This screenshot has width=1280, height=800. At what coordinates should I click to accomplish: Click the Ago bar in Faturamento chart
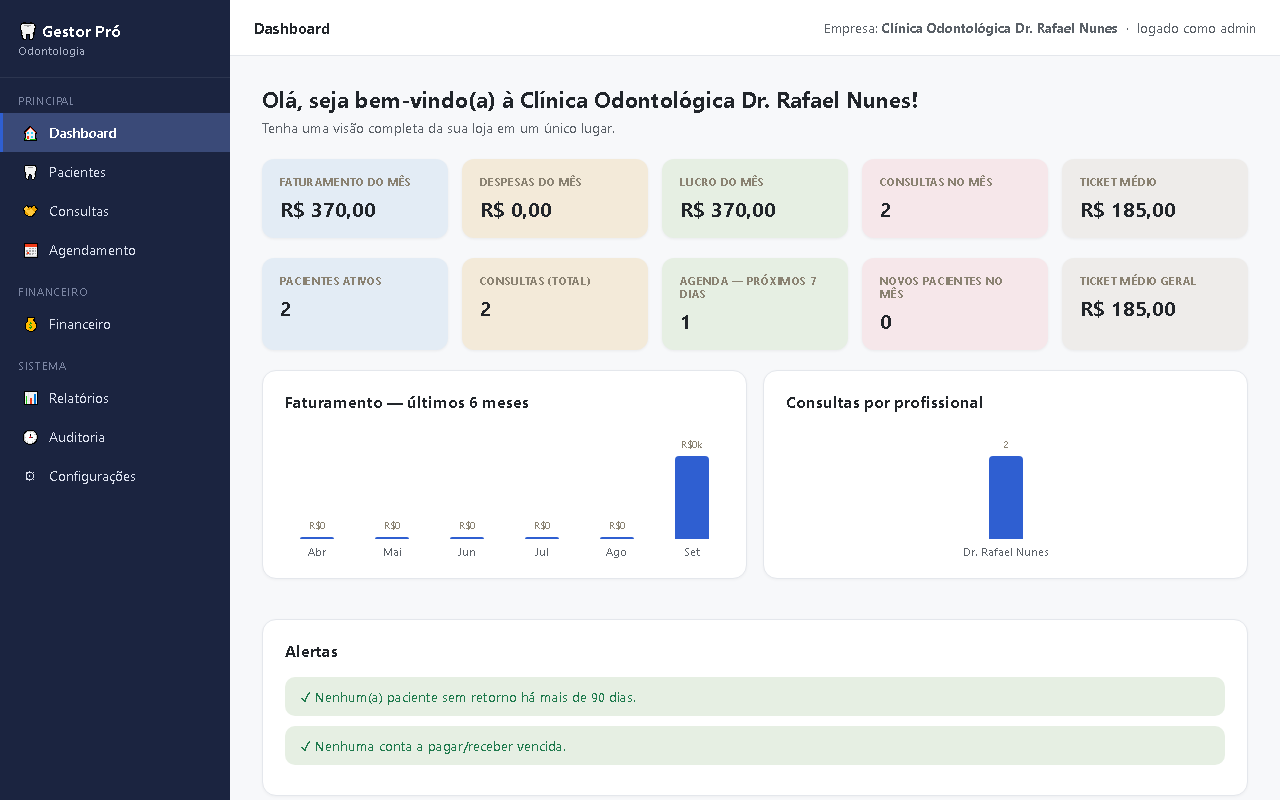click(x=617, y=538)
